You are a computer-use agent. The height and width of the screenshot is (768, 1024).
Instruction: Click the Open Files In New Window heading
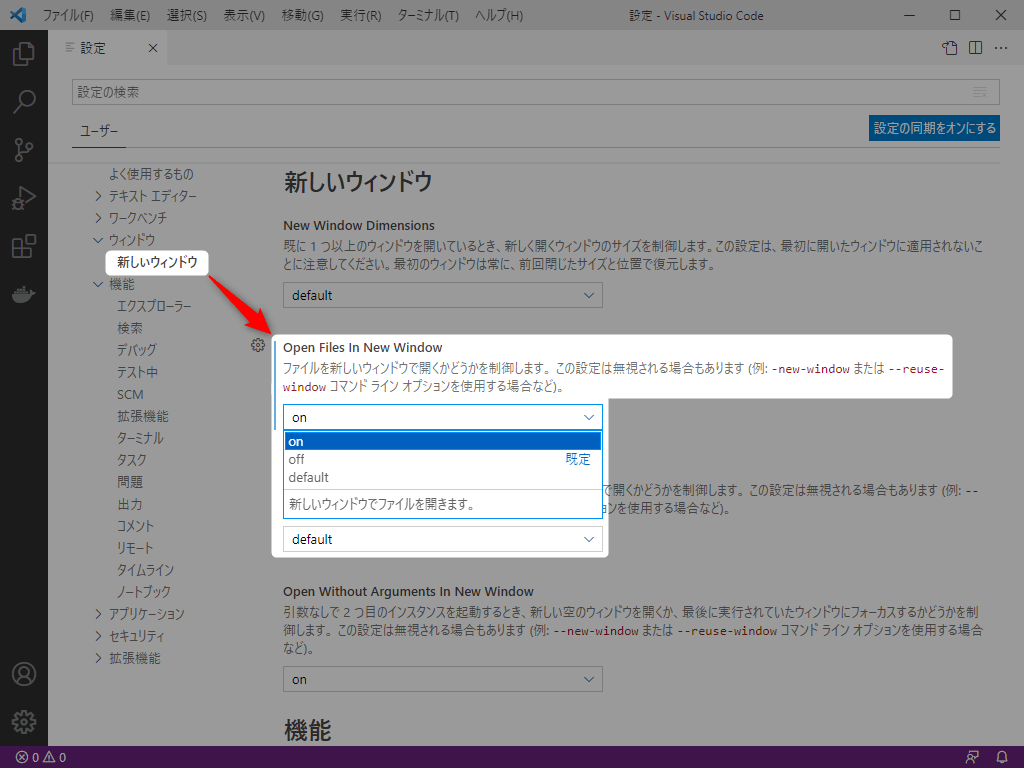click(362, 347)
